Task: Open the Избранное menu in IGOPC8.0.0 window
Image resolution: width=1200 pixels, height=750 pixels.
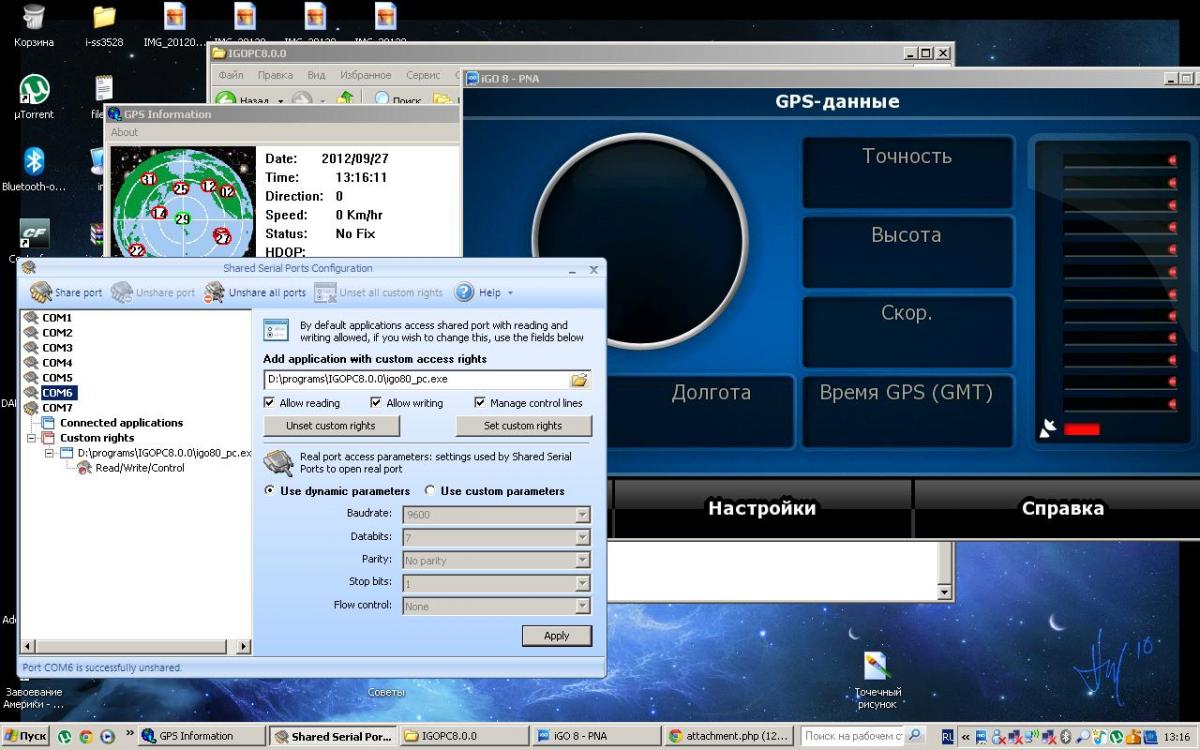Action: 365,75
